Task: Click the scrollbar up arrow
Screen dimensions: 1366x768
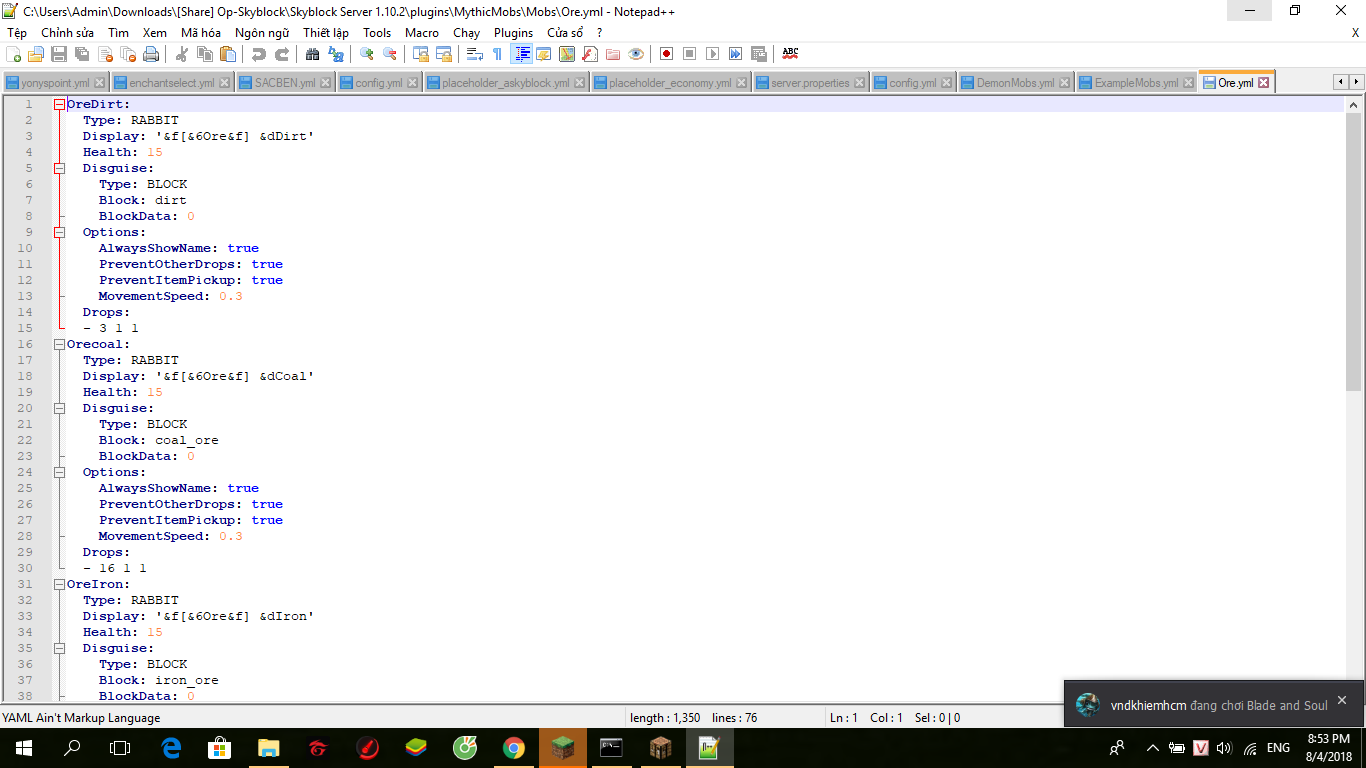Action: (1353, 104)
